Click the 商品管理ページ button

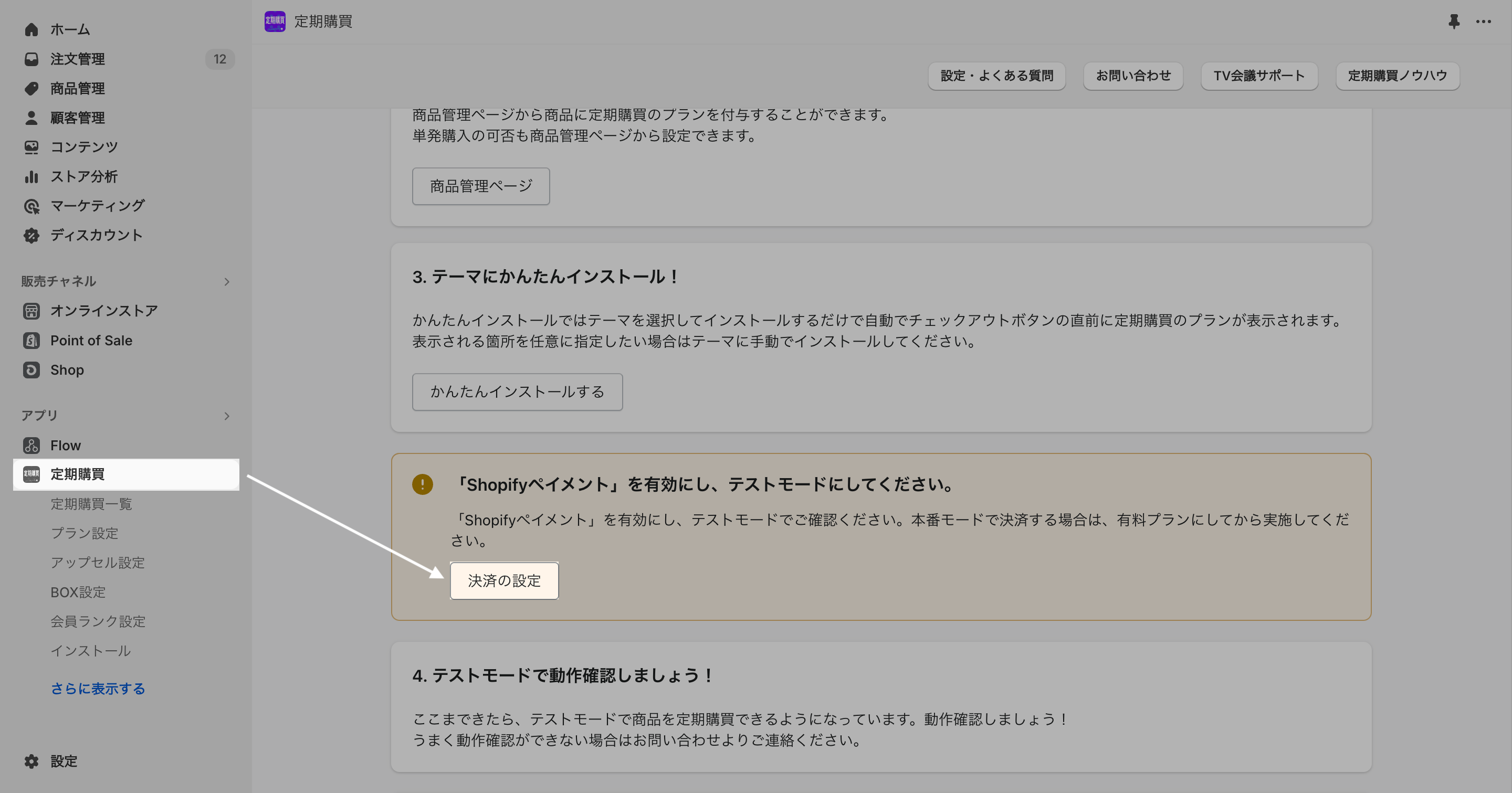coord(480,186)
